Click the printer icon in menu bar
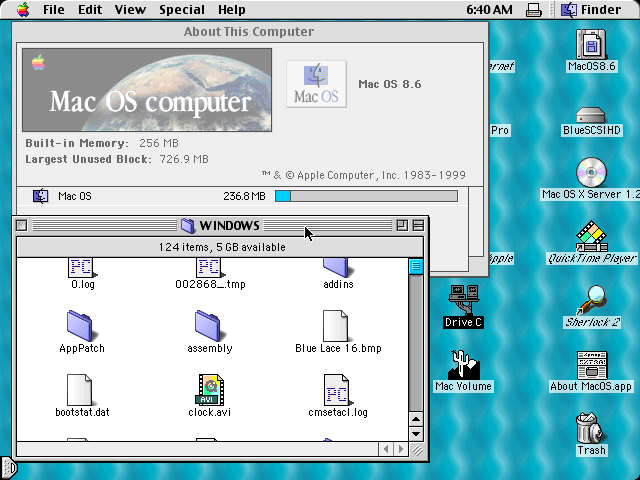This screenshot has height=480, width=640. [533, 9]
